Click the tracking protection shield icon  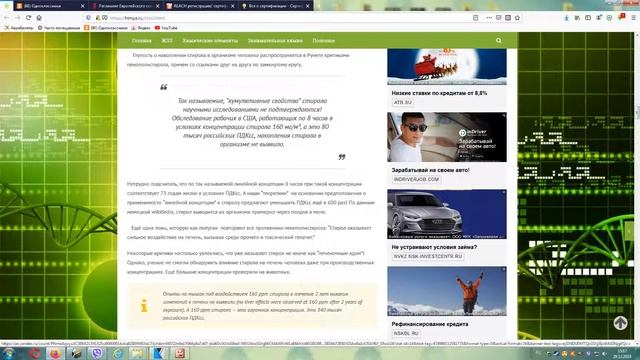point(88,18)
